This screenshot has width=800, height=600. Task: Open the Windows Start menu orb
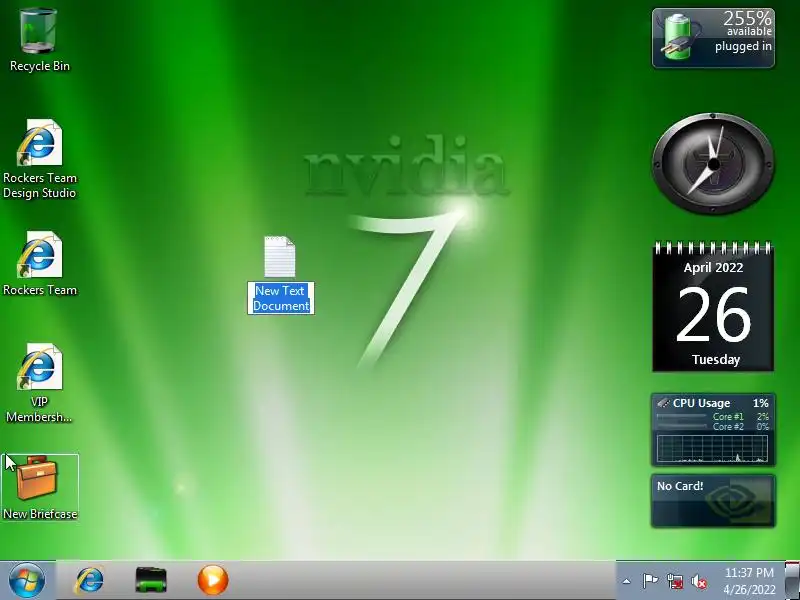27,580
